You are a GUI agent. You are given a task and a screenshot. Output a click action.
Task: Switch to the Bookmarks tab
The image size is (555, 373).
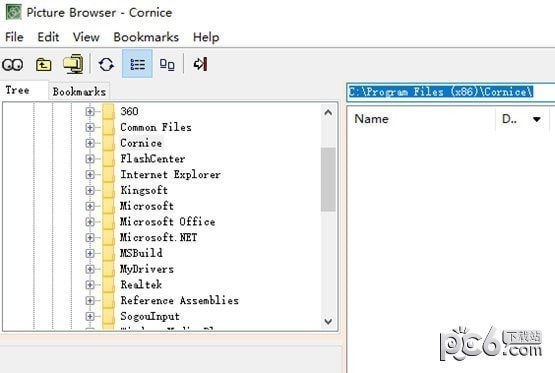79,91
